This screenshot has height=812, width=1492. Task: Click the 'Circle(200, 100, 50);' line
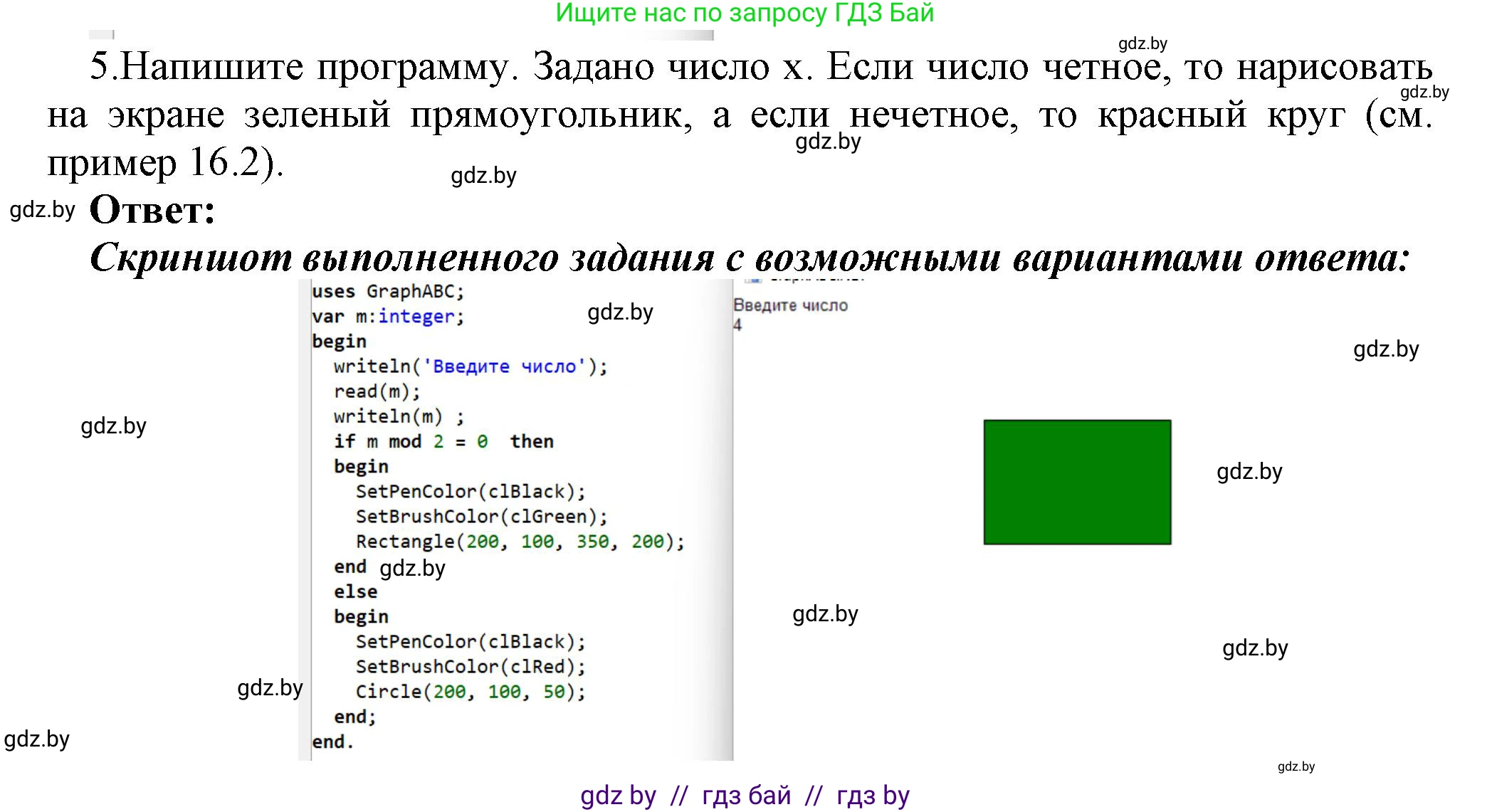coord(470,692)
